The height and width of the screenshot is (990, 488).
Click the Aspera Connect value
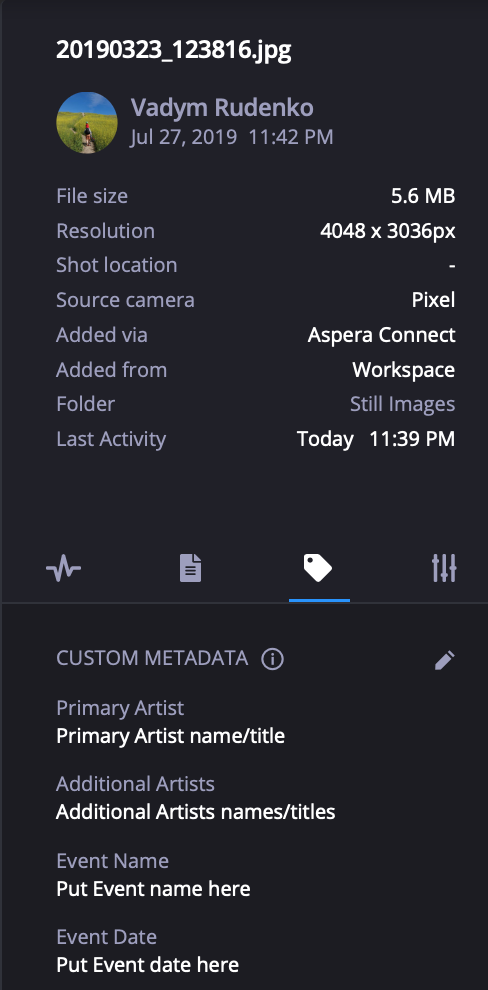(x=381, y=335)
